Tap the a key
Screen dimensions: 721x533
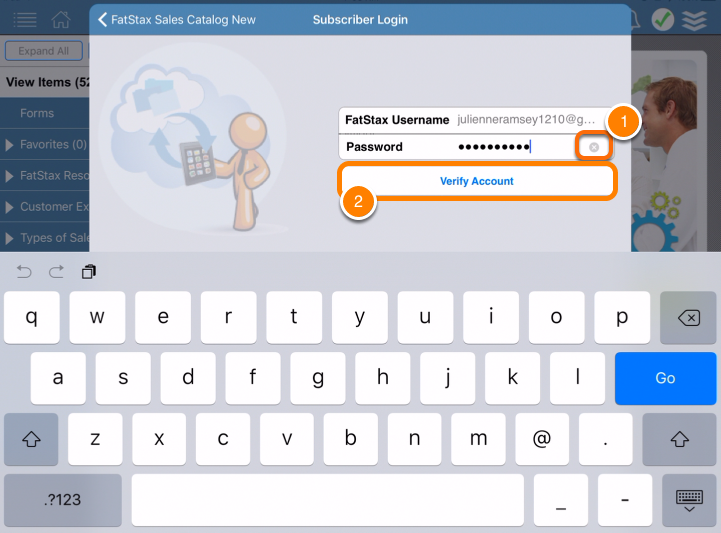tap(58, 378)
